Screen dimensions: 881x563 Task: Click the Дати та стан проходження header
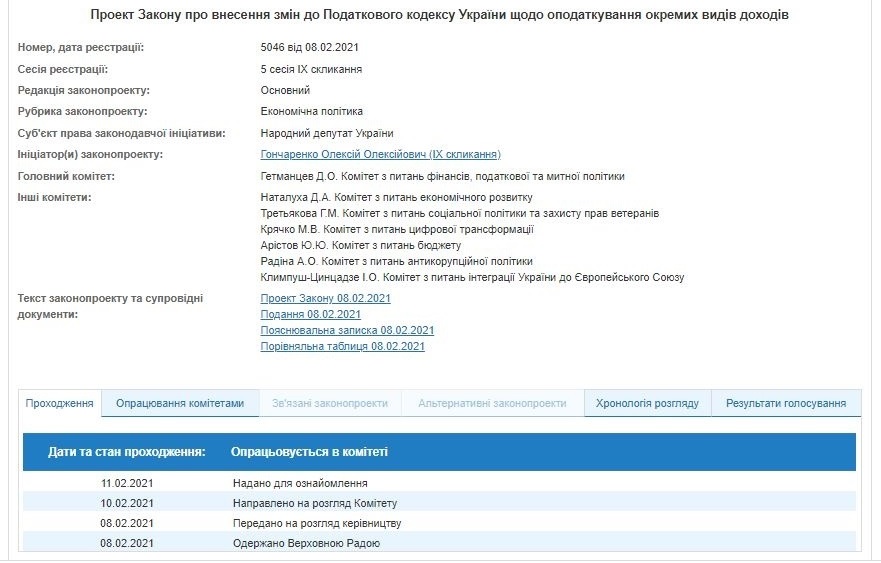126,452
